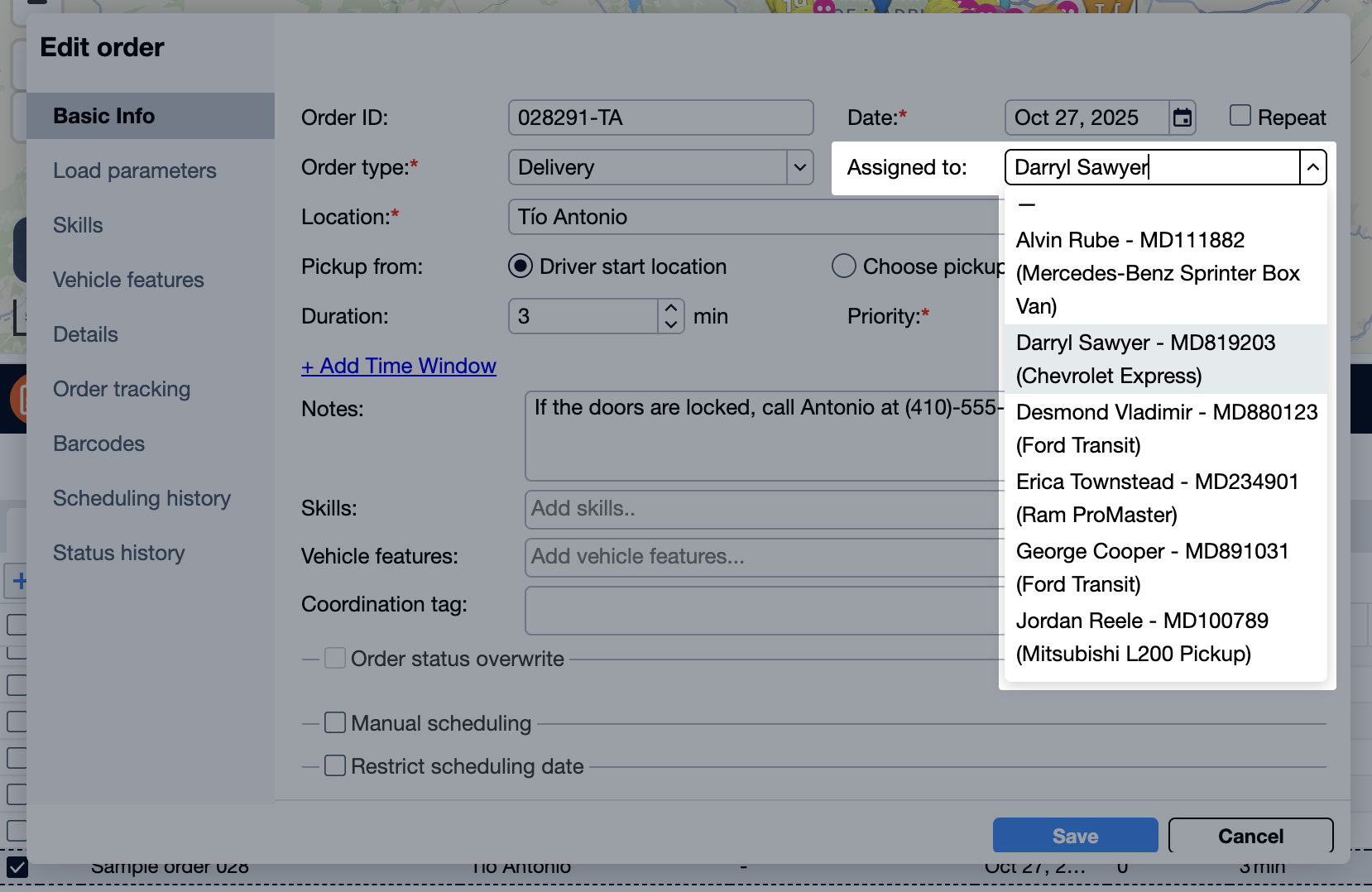This screenshot has height=892, width=1372.
Task: Click the Duration stepper down arrow
Action: coord(670,324)
